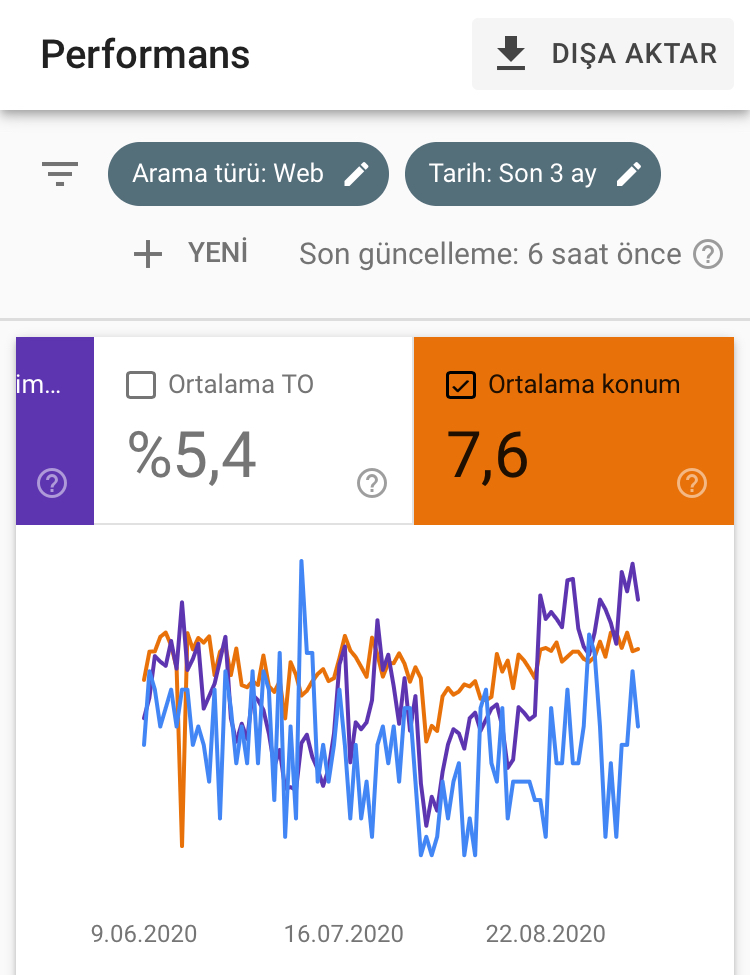Click the download arrow icon

pos(511,53)
